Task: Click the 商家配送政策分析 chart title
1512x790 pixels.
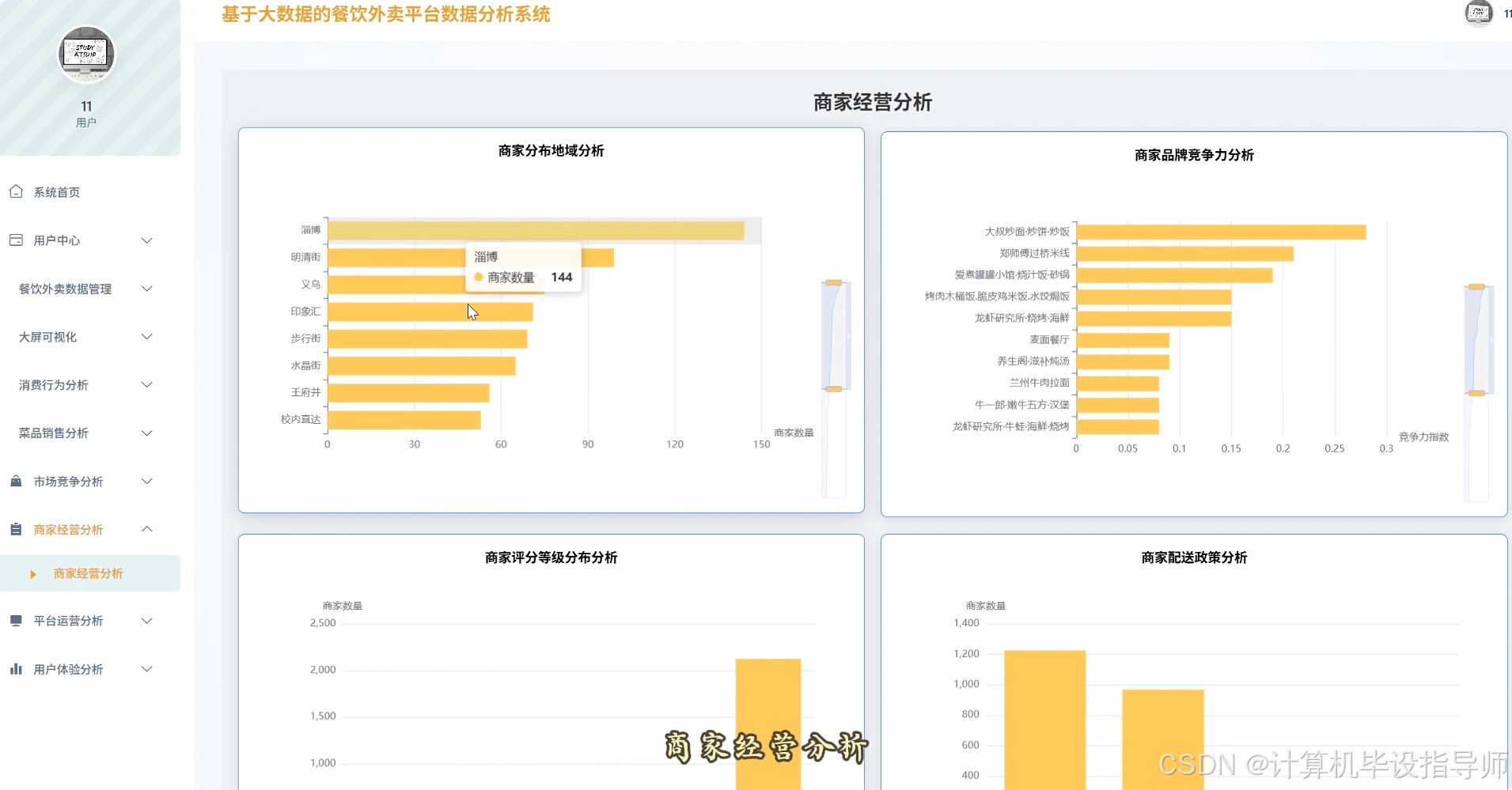Action: [1194, 558]
